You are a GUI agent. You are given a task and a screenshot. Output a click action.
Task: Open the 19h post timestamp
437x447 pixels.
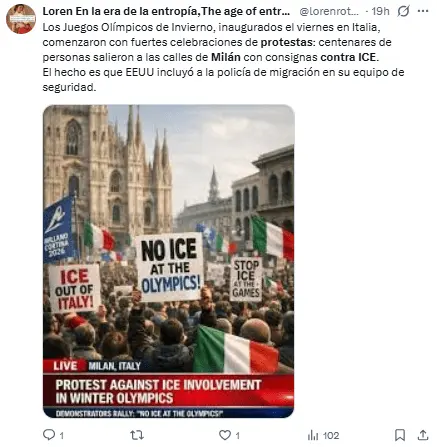[380, 11]
